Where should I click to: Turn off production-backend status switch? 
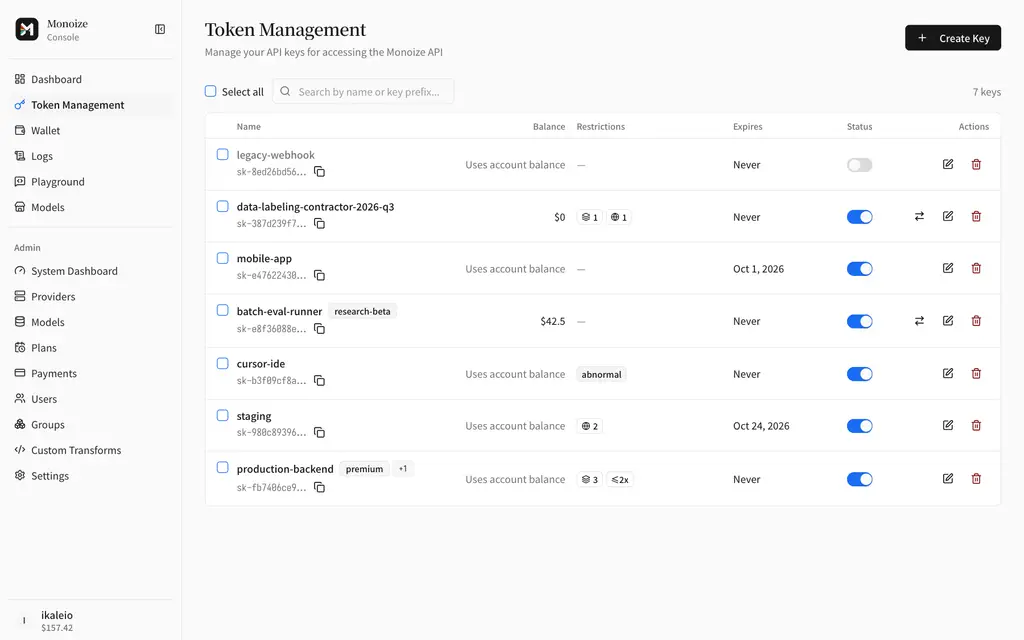coord(859,479)
